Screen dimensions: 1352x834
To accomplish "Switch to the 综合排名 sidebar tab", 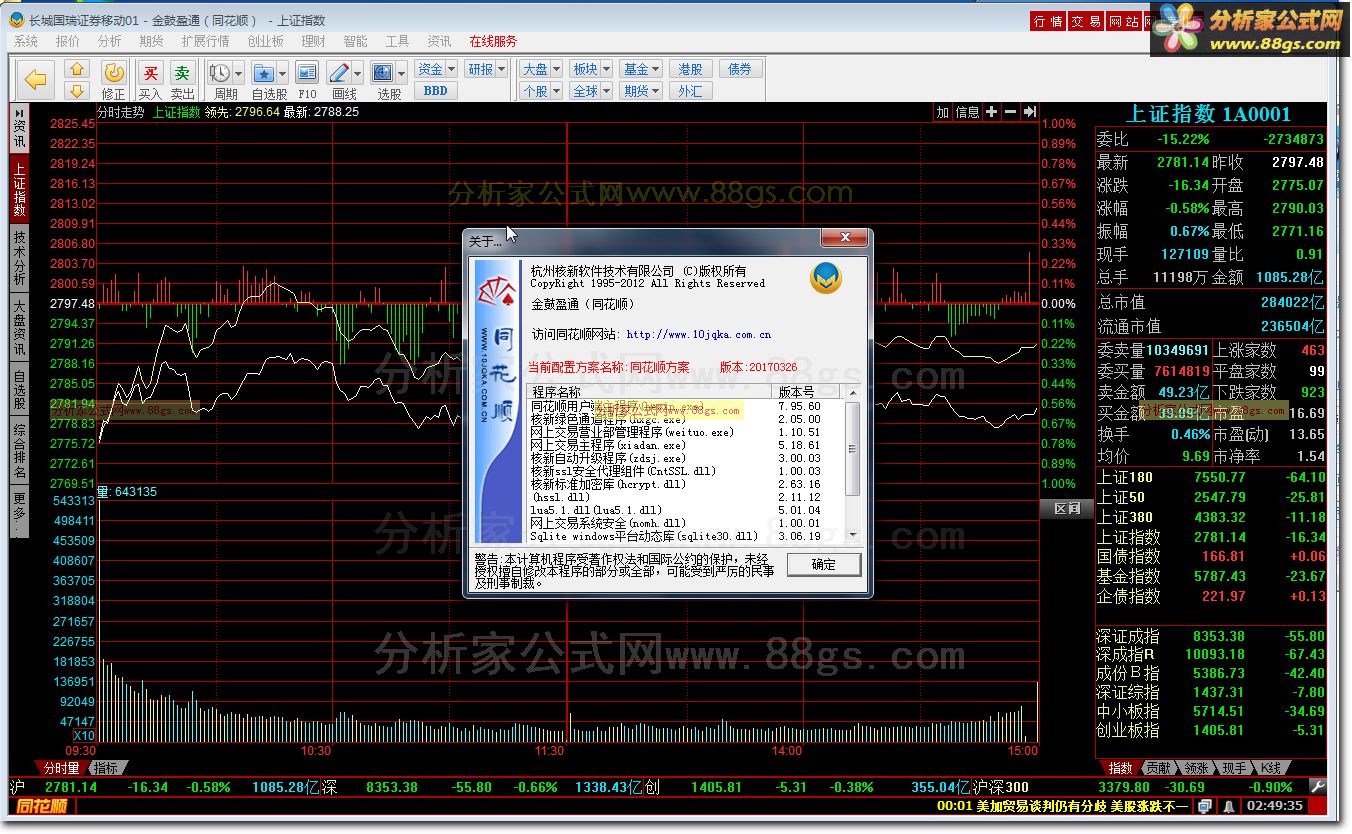I will [19, 453].
